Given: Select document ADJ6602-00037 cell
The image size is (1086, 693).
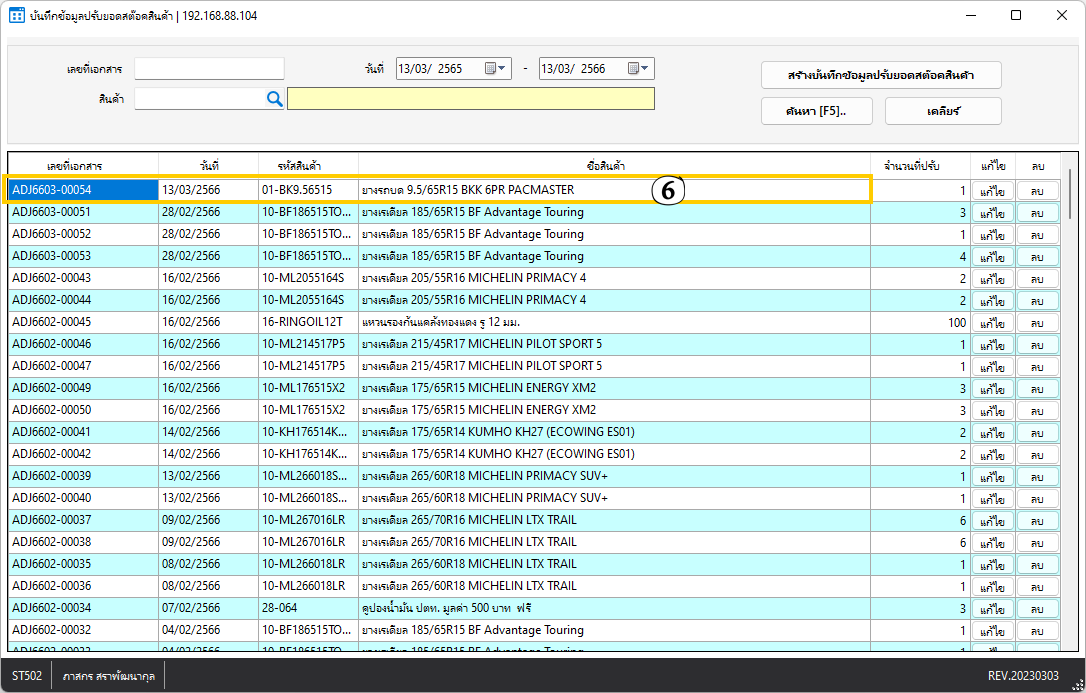Looking at the screenshot, I should pos(83,520).
